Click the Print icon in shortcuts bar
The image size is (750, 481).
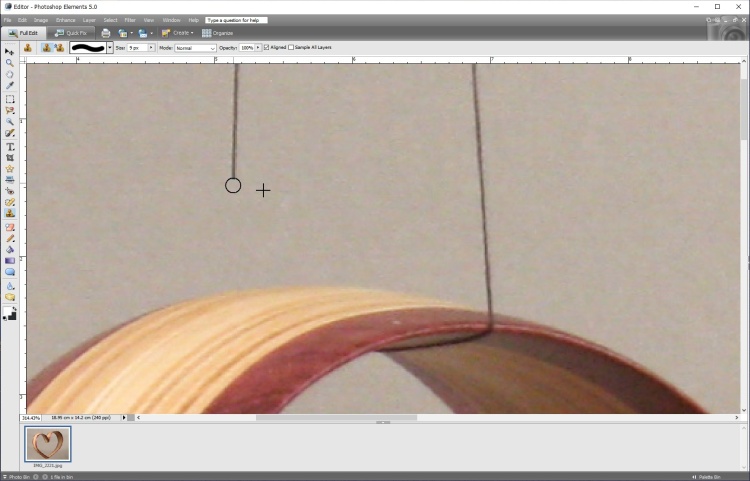pos(106,33)
